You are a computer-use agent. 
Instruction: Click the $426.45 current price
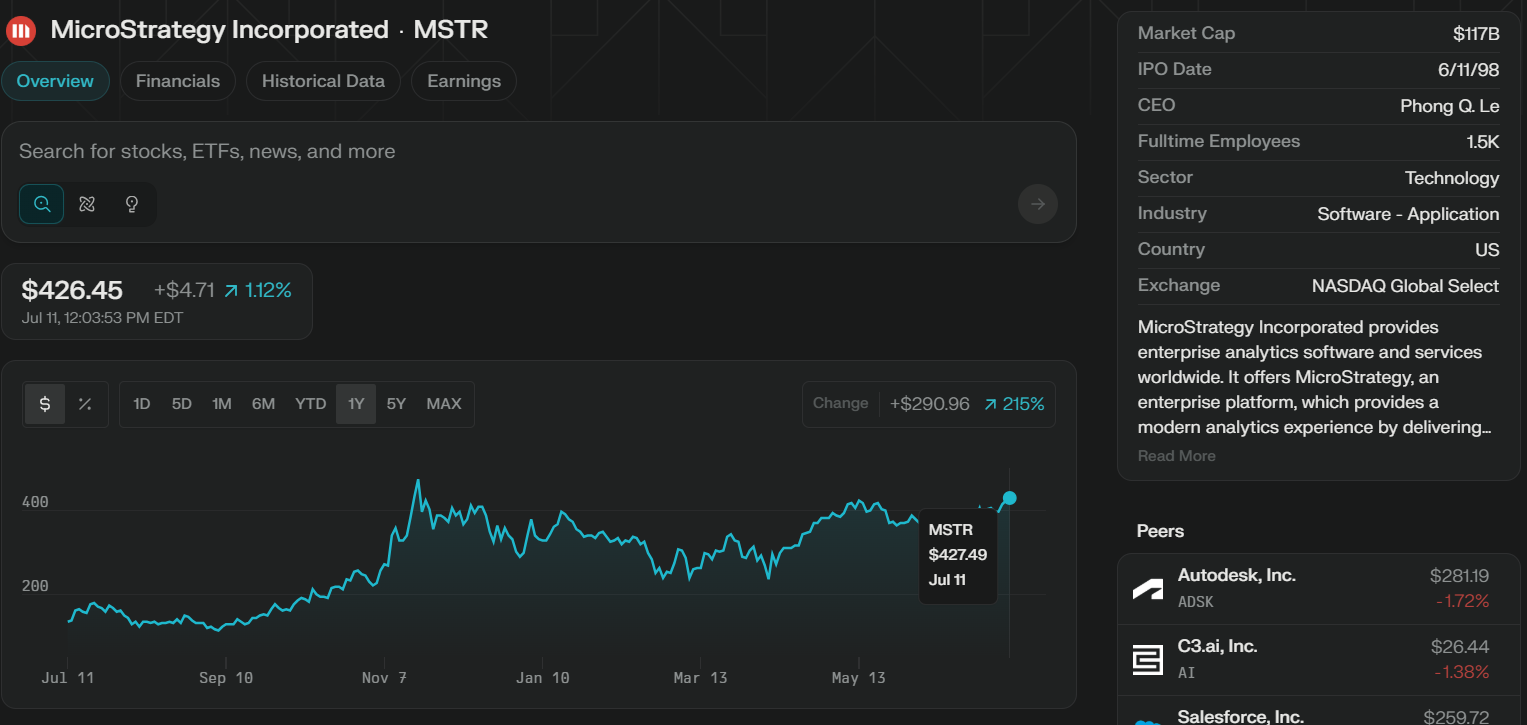[72, 291]
